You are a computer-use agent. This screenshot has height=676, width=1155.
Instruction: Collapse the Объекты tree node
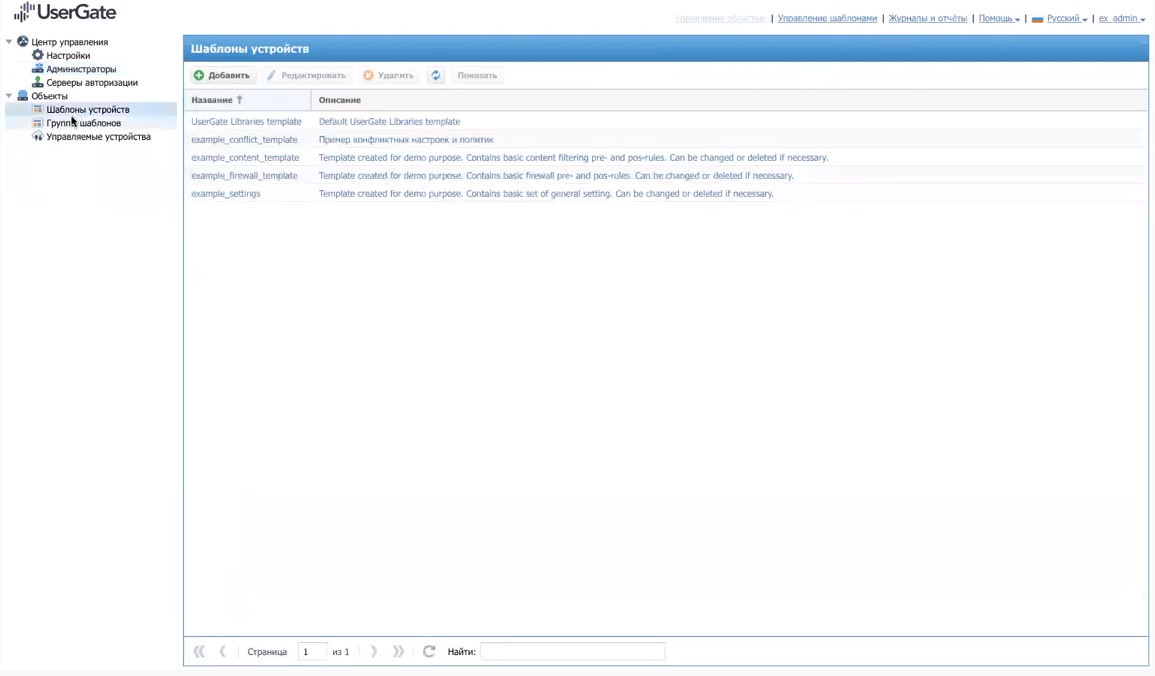tap(9, 96)
